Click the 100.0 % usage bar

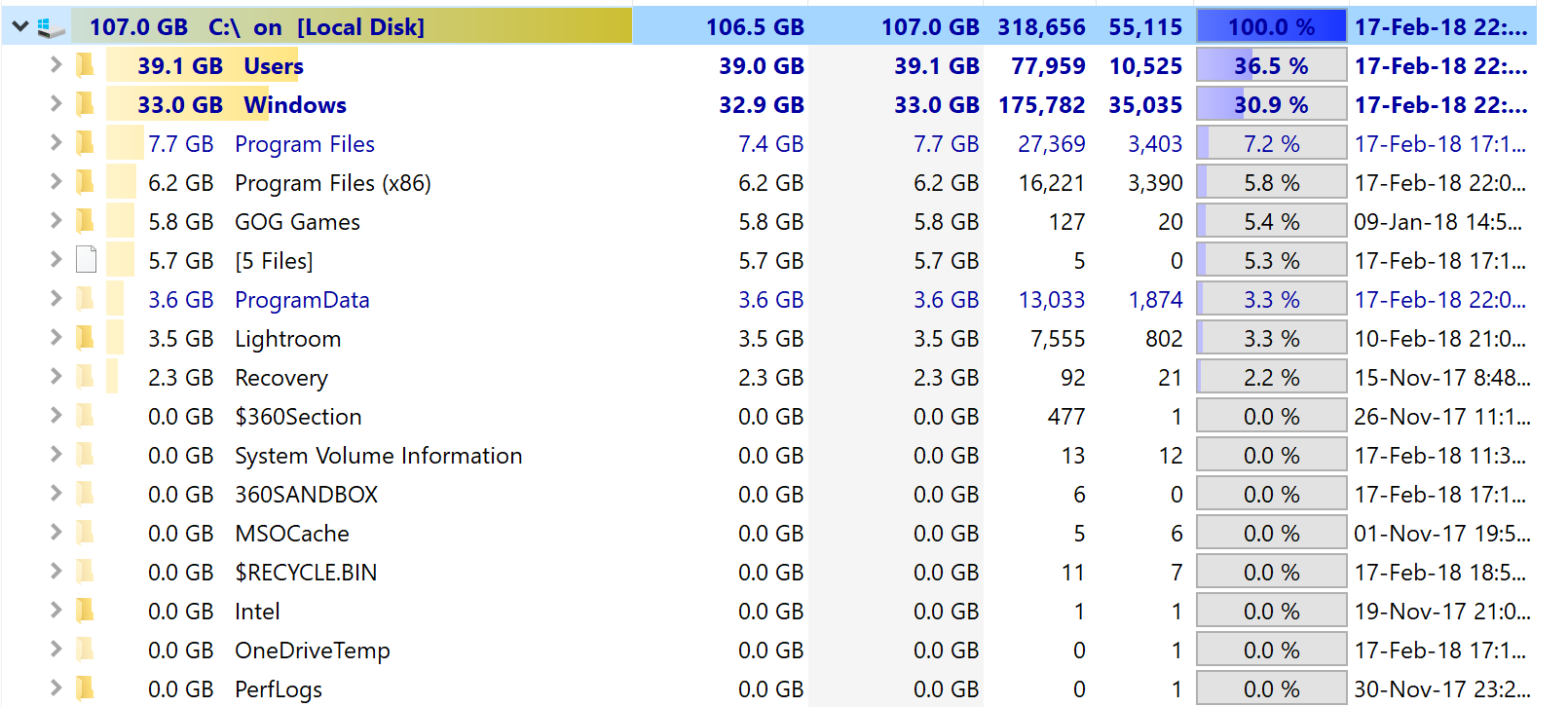click(1271, 27)
